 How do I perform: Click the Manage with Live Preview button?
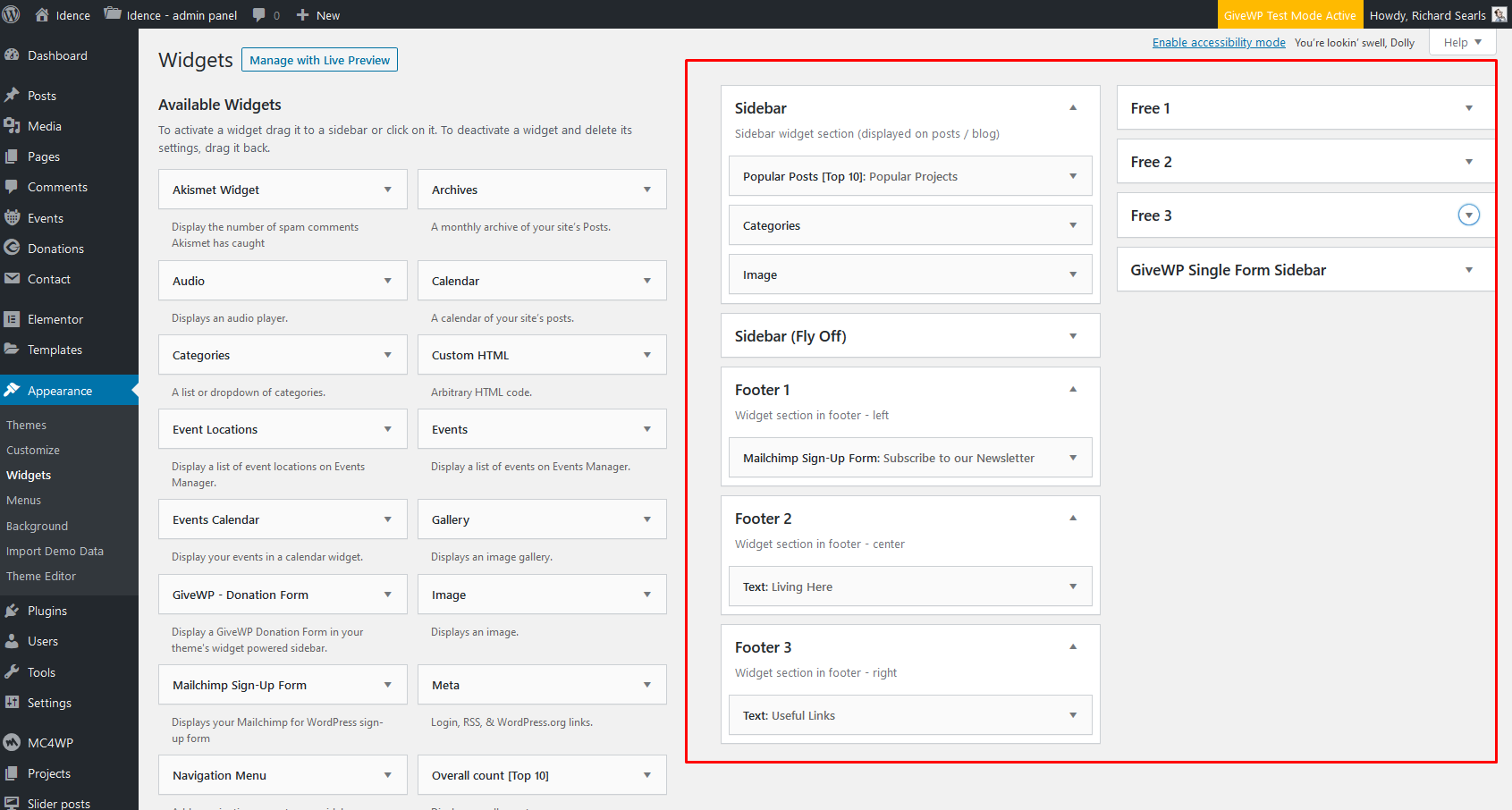[x=319, y=60]
